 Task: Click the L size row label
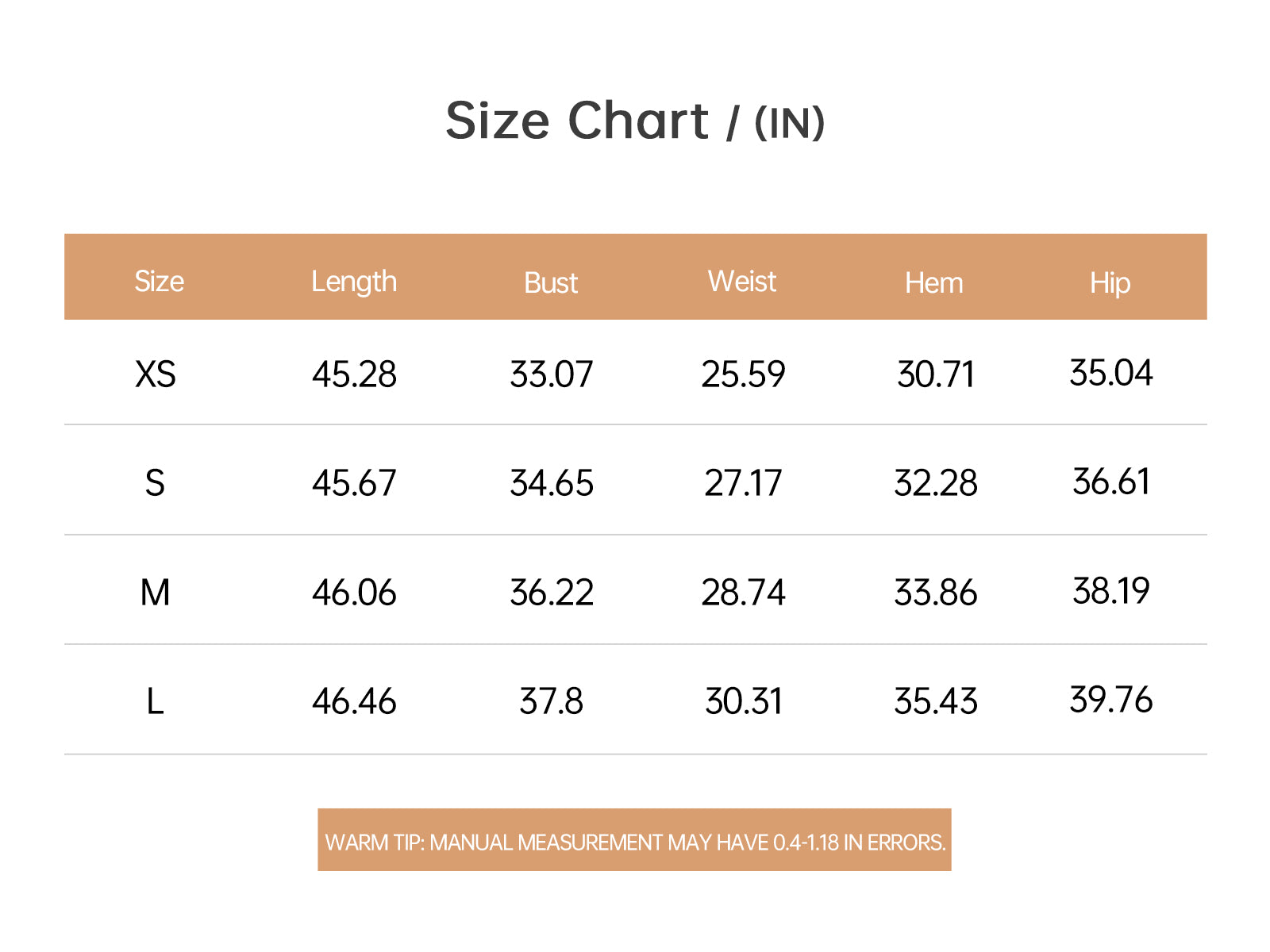pyautogui.click(x=155, y=701)
